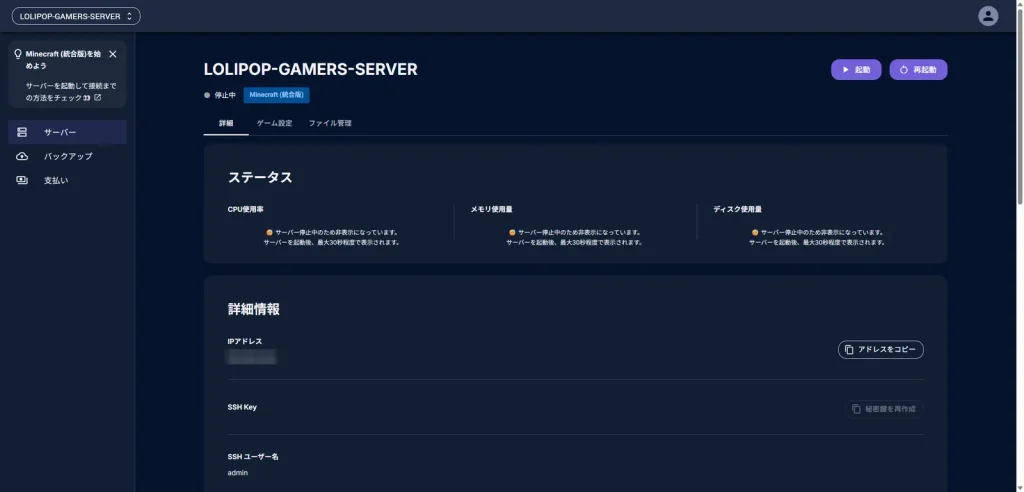Dismiss the Minecraft getting-started tip

point(113,54)
